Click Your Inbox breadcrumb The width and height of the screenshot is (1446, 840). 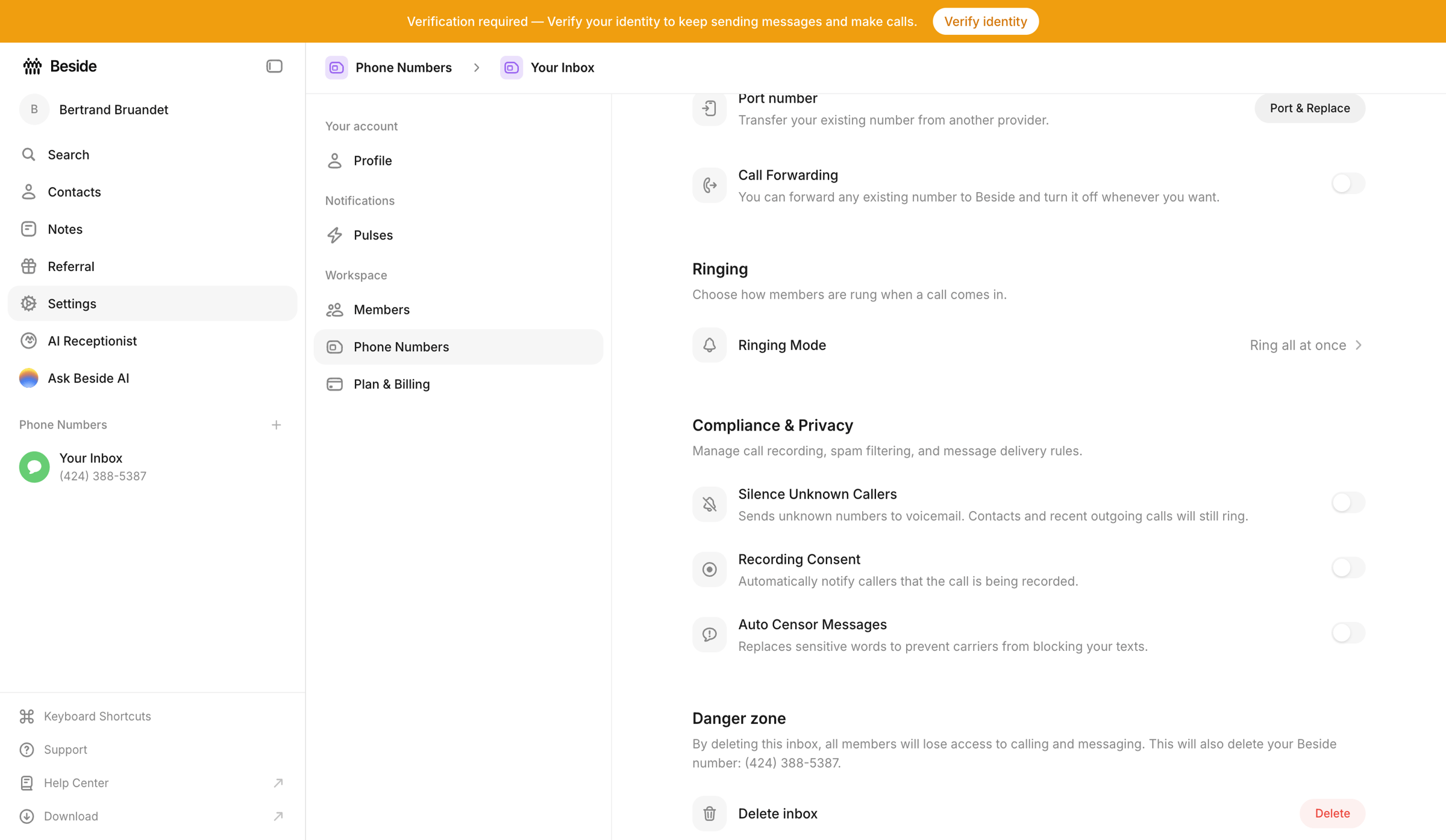(547, 67)
